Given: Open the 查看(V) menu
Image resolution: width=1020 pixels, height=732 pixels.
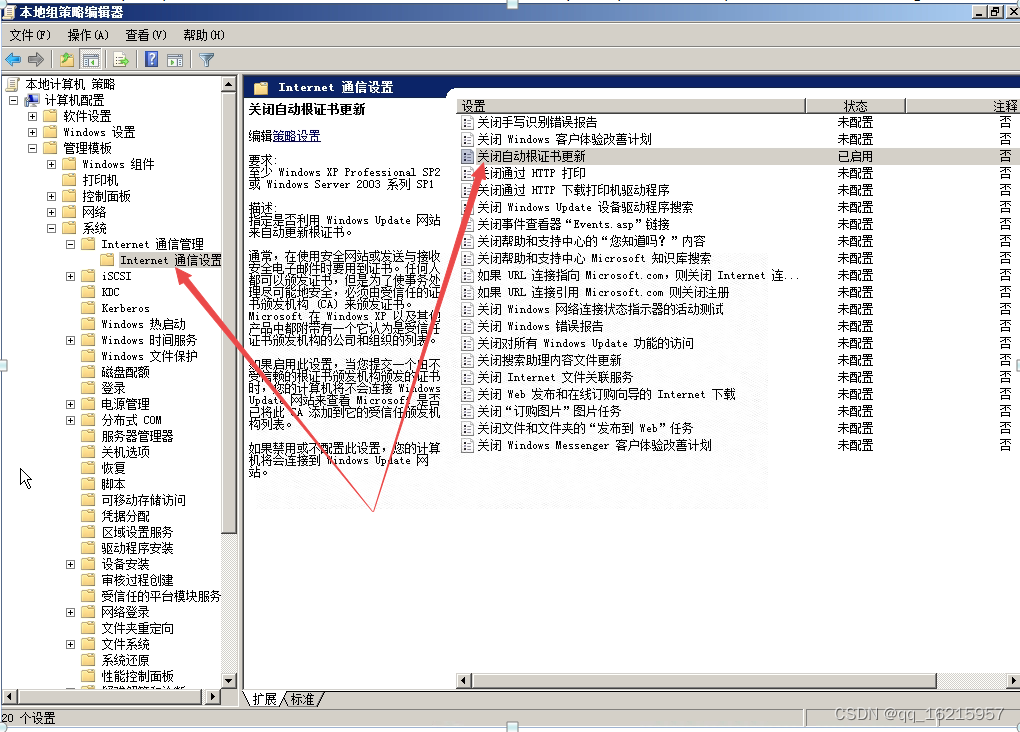Looking at the screenshot, I should click(x=146, y=35).
